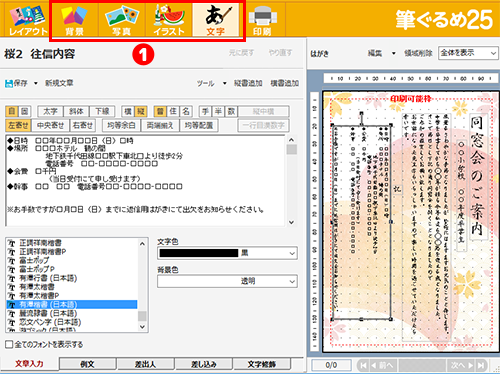Click やり直す redo
This screenshot has width=500, height=374.
280,53
